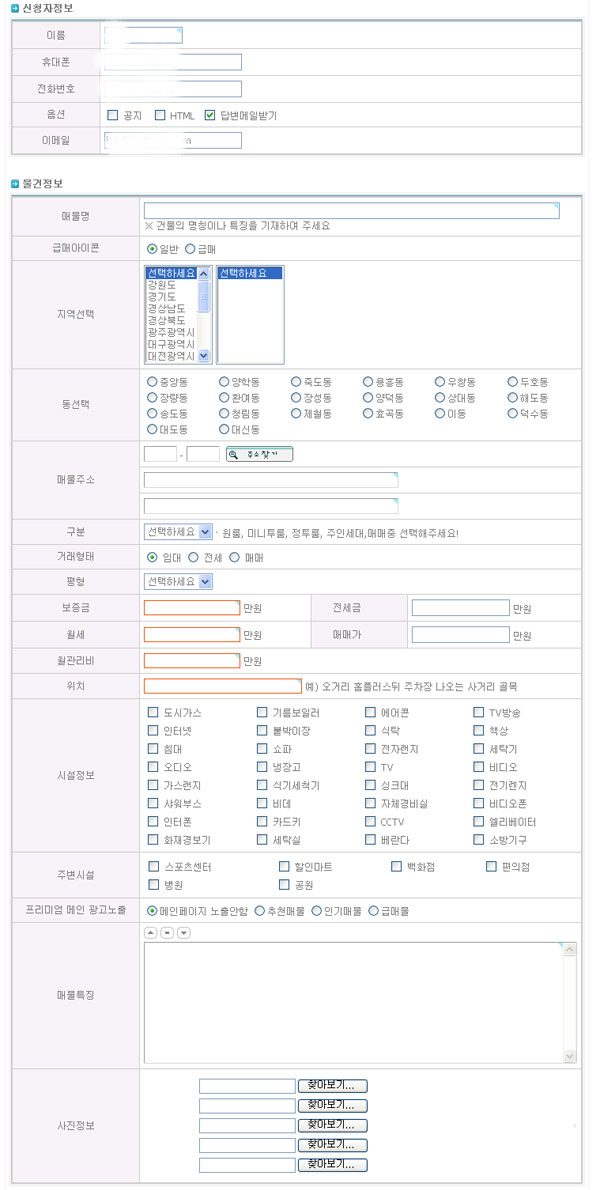
Task: Open the 구분 선택하세요 dropdown
Action: coord(178,532)
